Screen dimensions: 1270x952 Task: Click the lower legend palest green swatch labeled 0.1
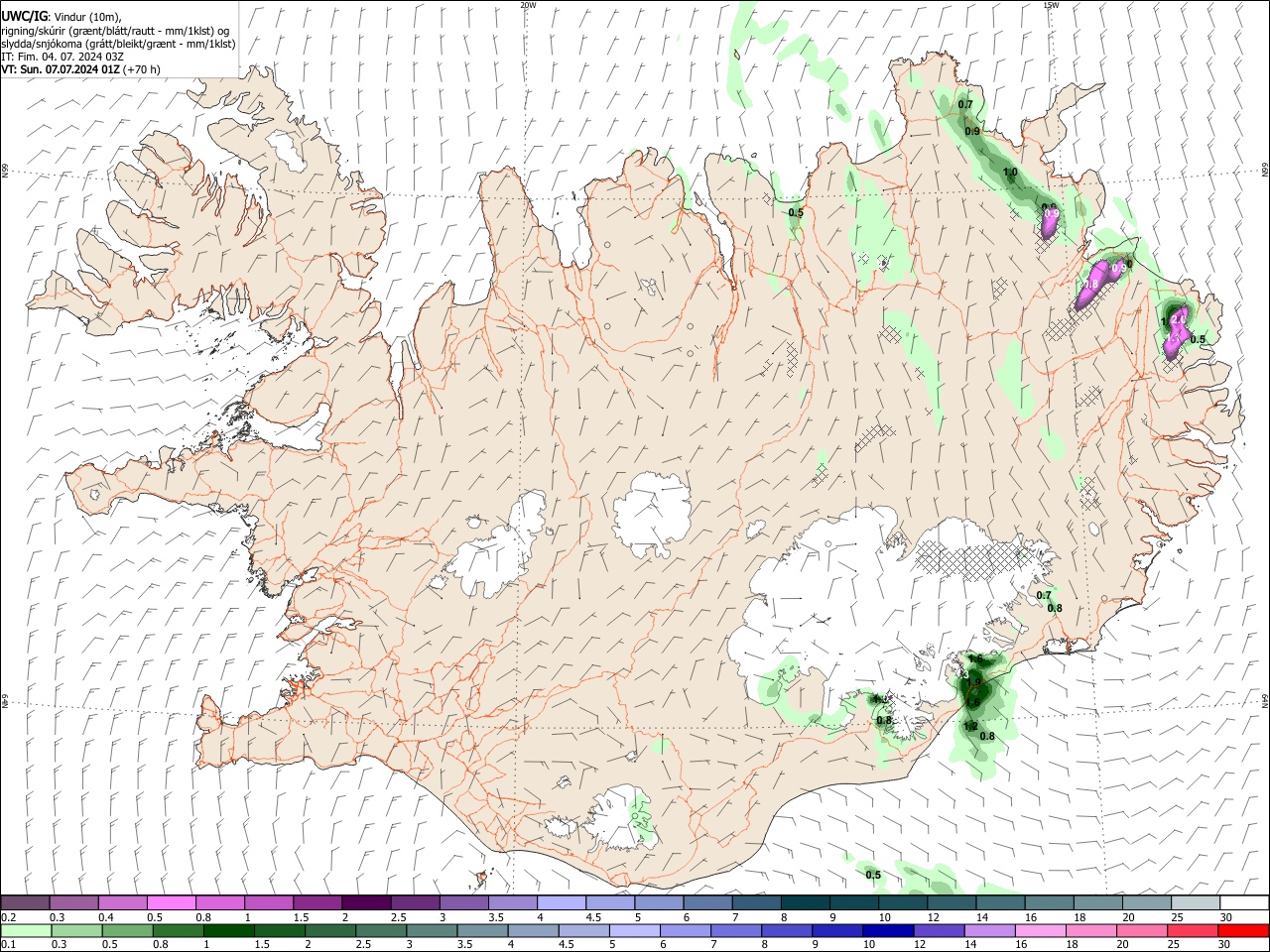26,930
